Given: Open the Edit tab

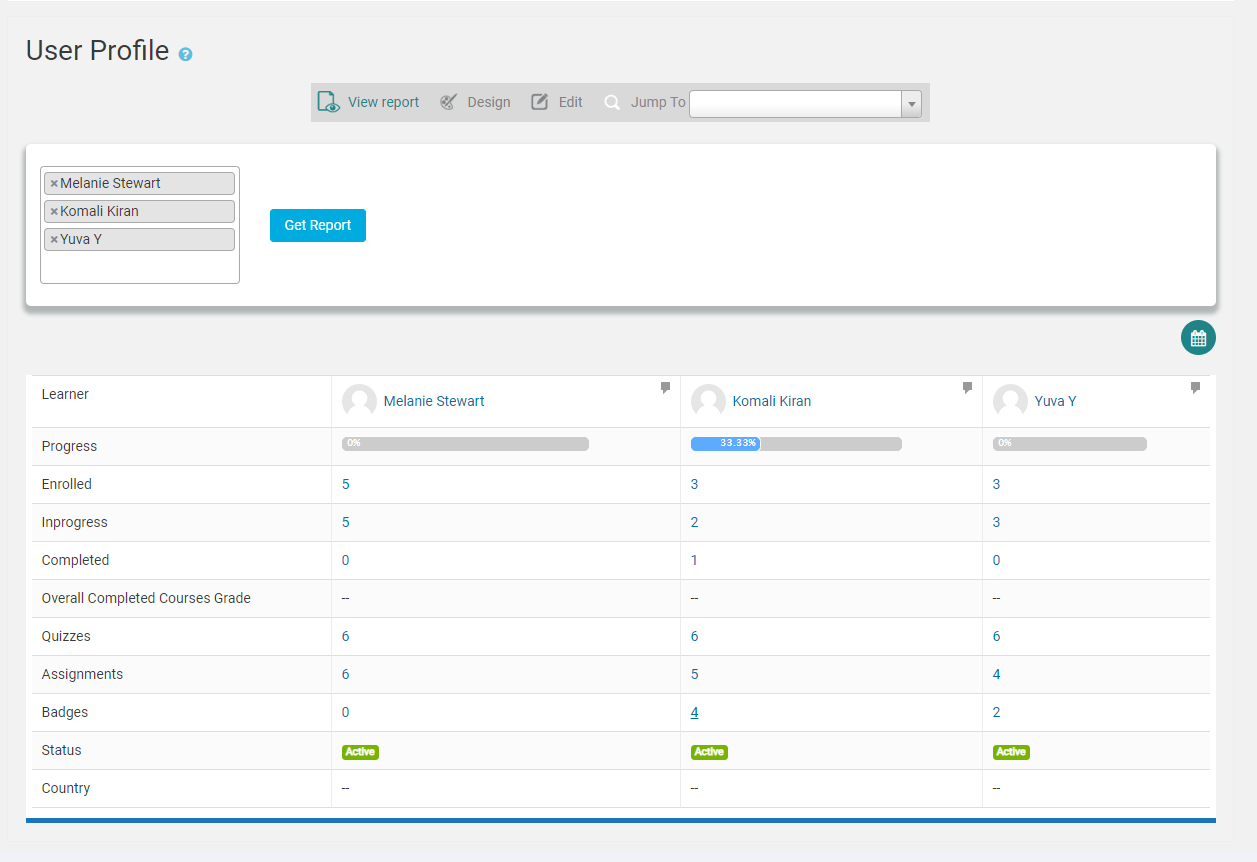Looking at the screenshot, I should tap(557, 102).
